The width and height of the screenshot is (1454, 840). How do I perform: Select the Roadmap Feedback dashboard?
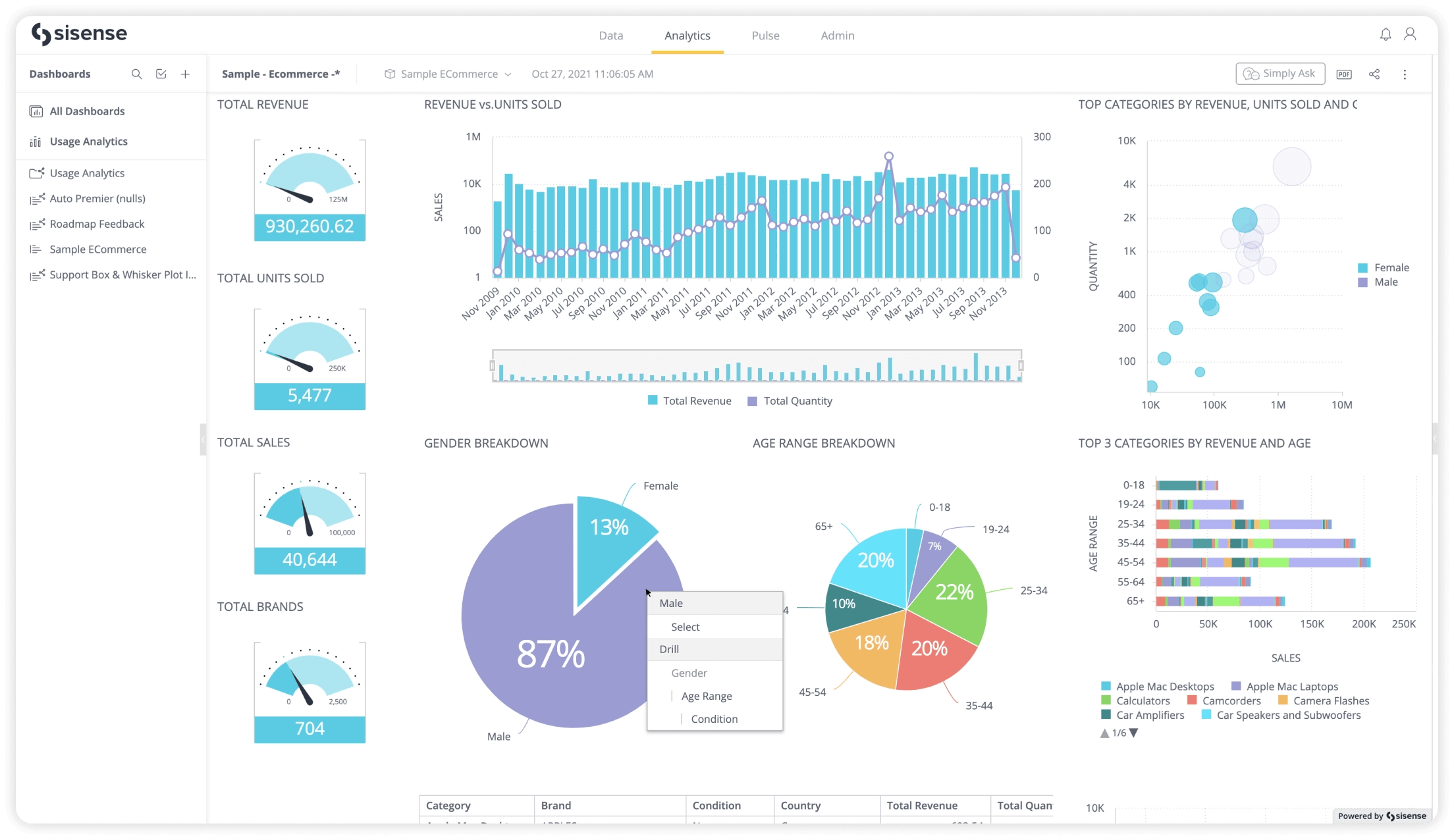97,224
